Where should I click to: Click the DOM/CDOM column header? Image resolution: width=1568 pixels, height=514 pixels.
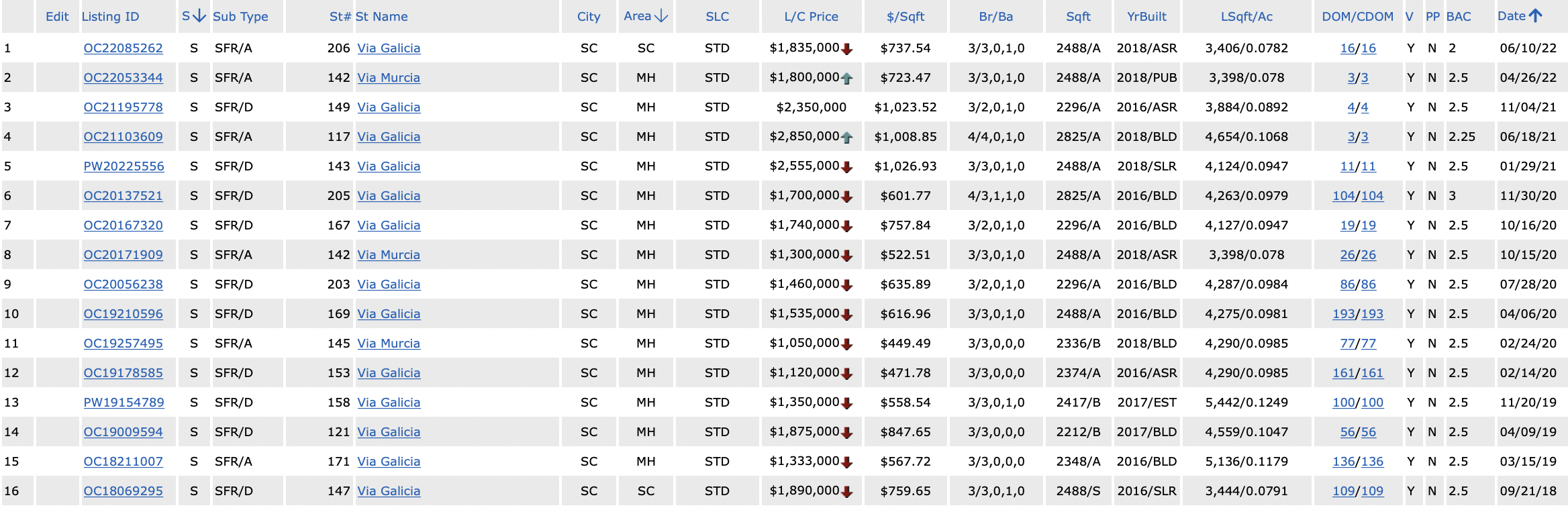point(1357,17)
